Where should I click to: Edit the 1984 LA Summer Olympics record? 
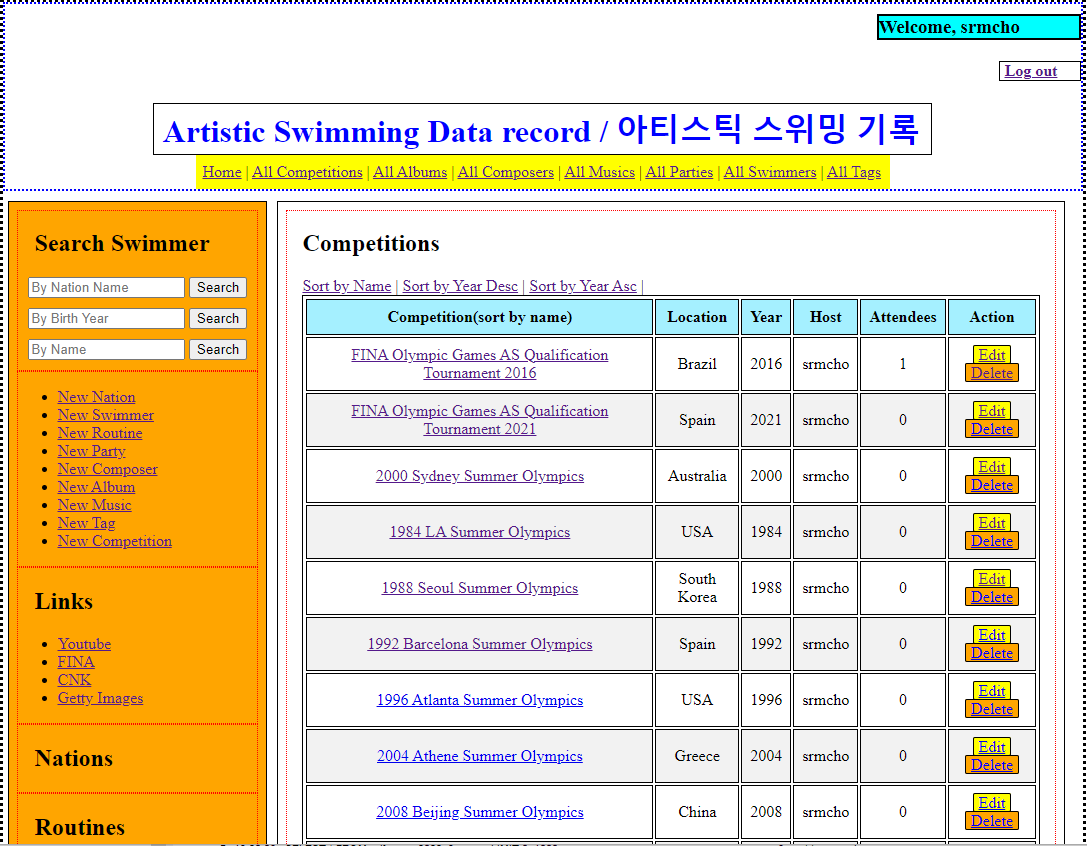coord(991,523)
